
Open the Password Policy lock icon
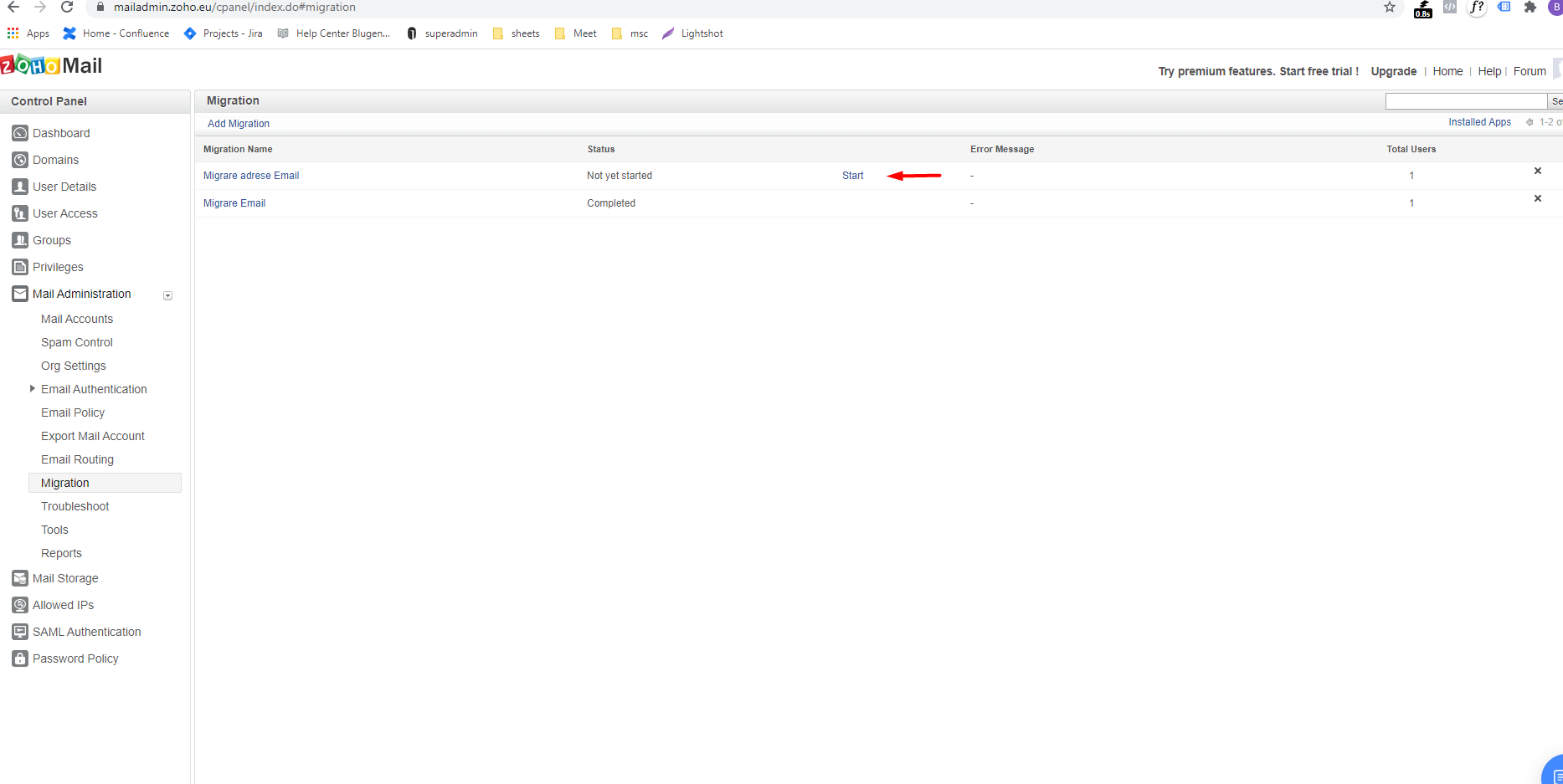point(20,658)
